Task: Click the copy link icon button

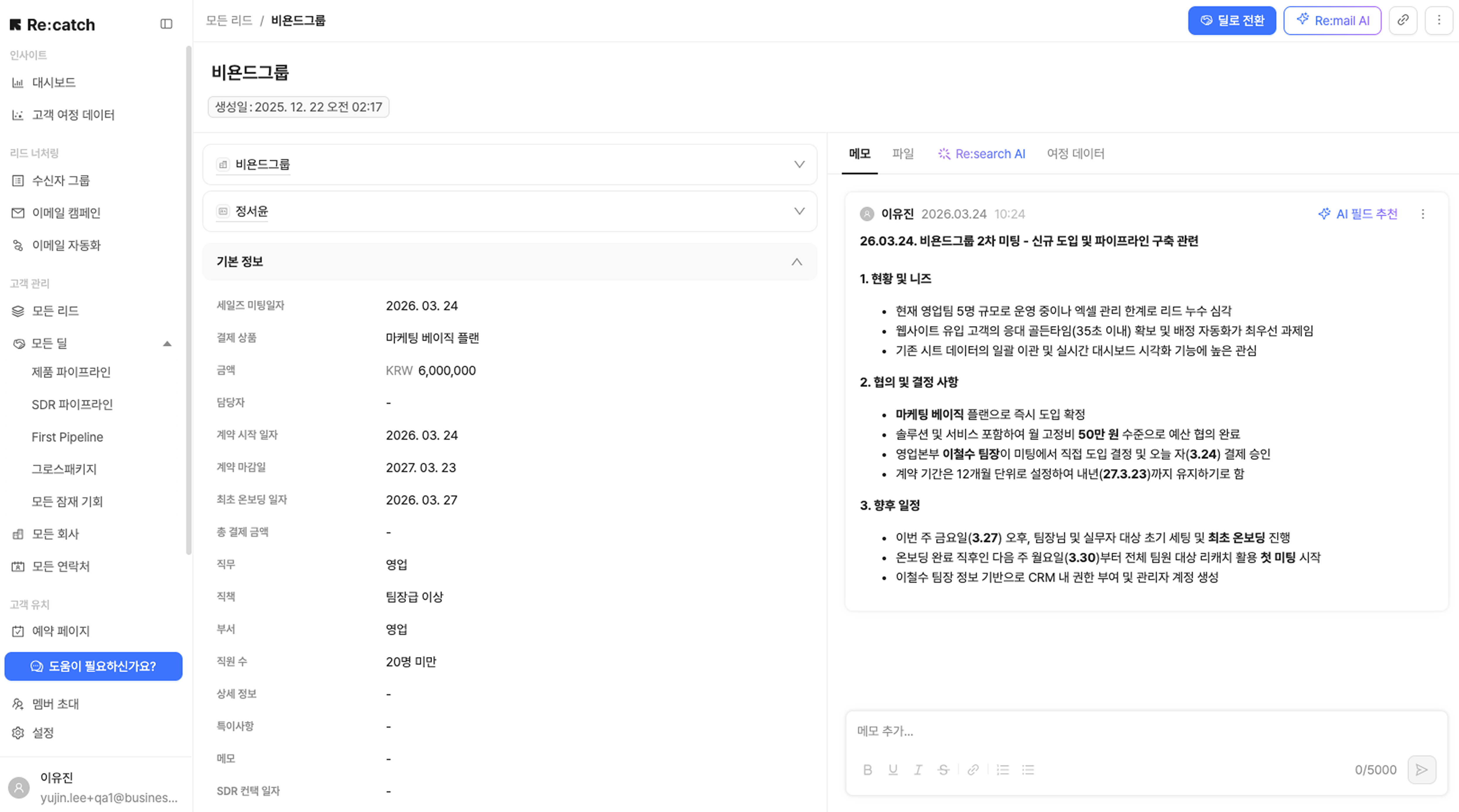Action: (1402, 21)
